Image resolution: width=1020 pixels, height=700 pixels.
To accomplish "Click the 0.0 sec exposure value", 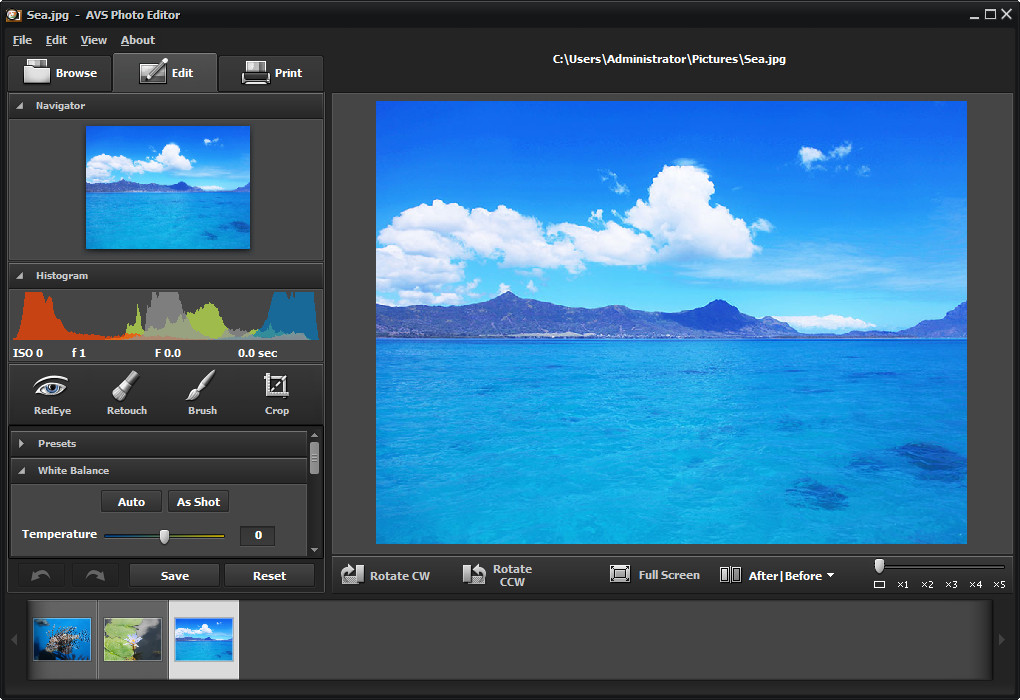I will [x=258, y=353].
